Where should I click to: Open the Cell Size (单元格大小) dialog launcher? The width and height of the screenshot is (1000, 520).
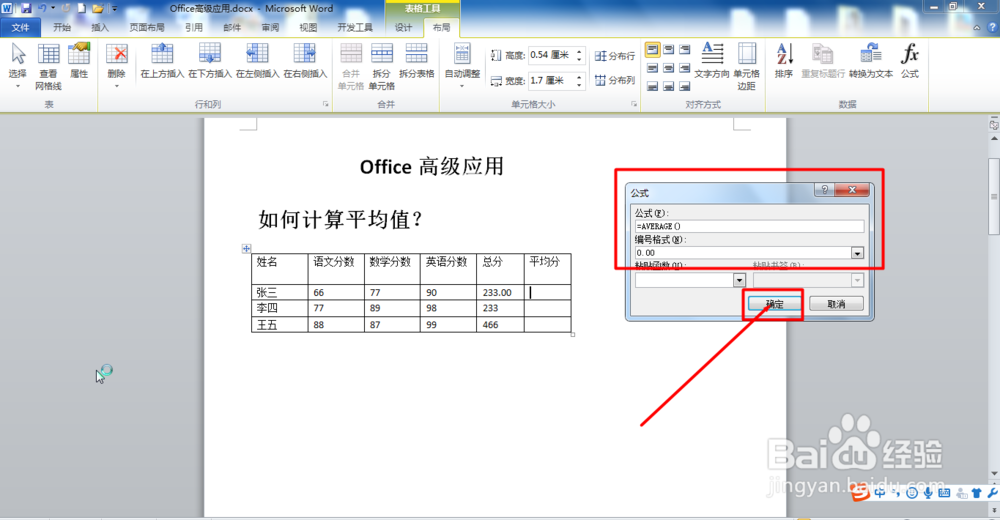[634, 104]
